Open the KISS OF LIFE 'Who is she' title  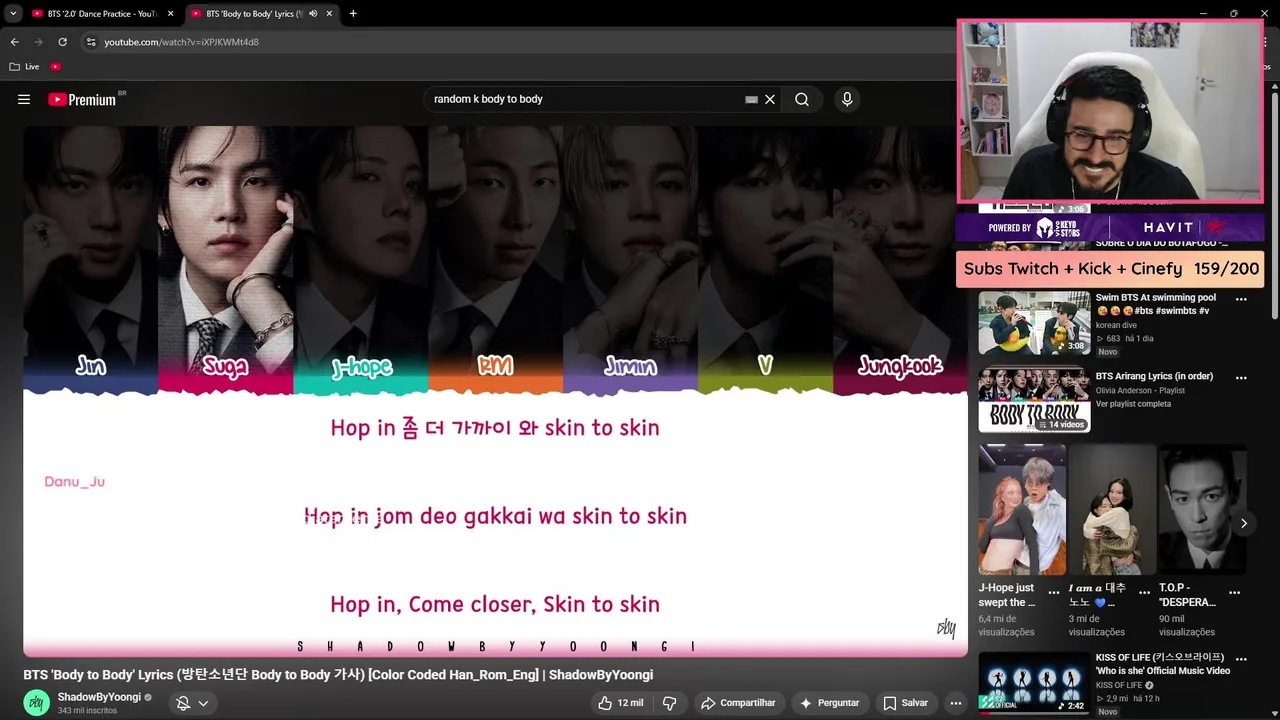pyautogui.click(x=1163, y=664)
